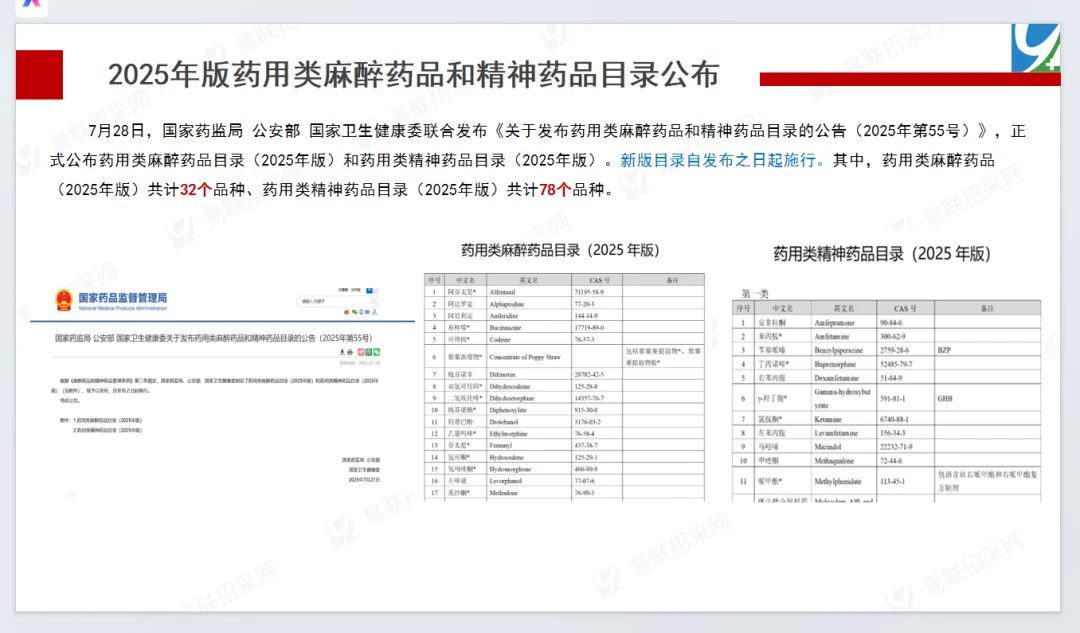Select the cell Buprenorphine
This screenshot has width=1080, height=633.
(844, 364)
